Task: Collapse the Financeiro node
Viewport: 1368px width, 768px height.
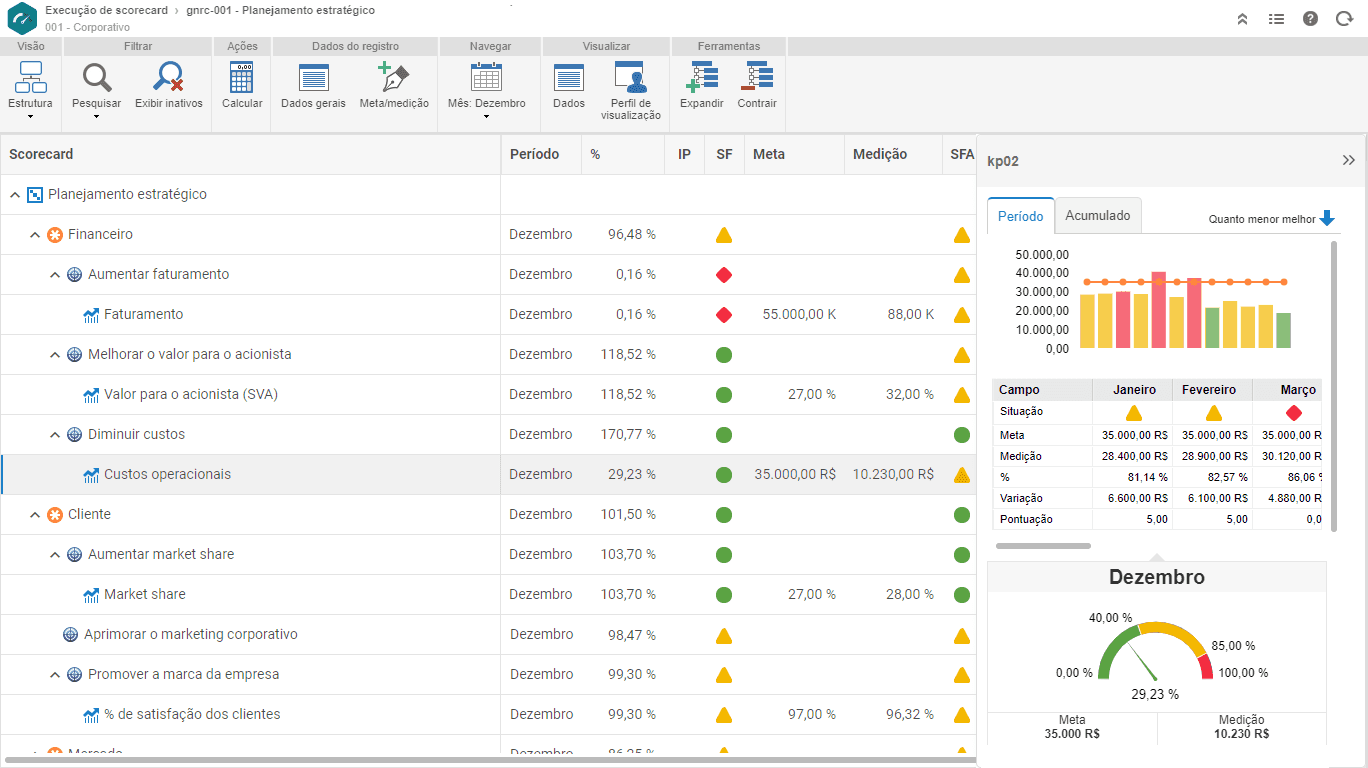Action: click(35, 235)
